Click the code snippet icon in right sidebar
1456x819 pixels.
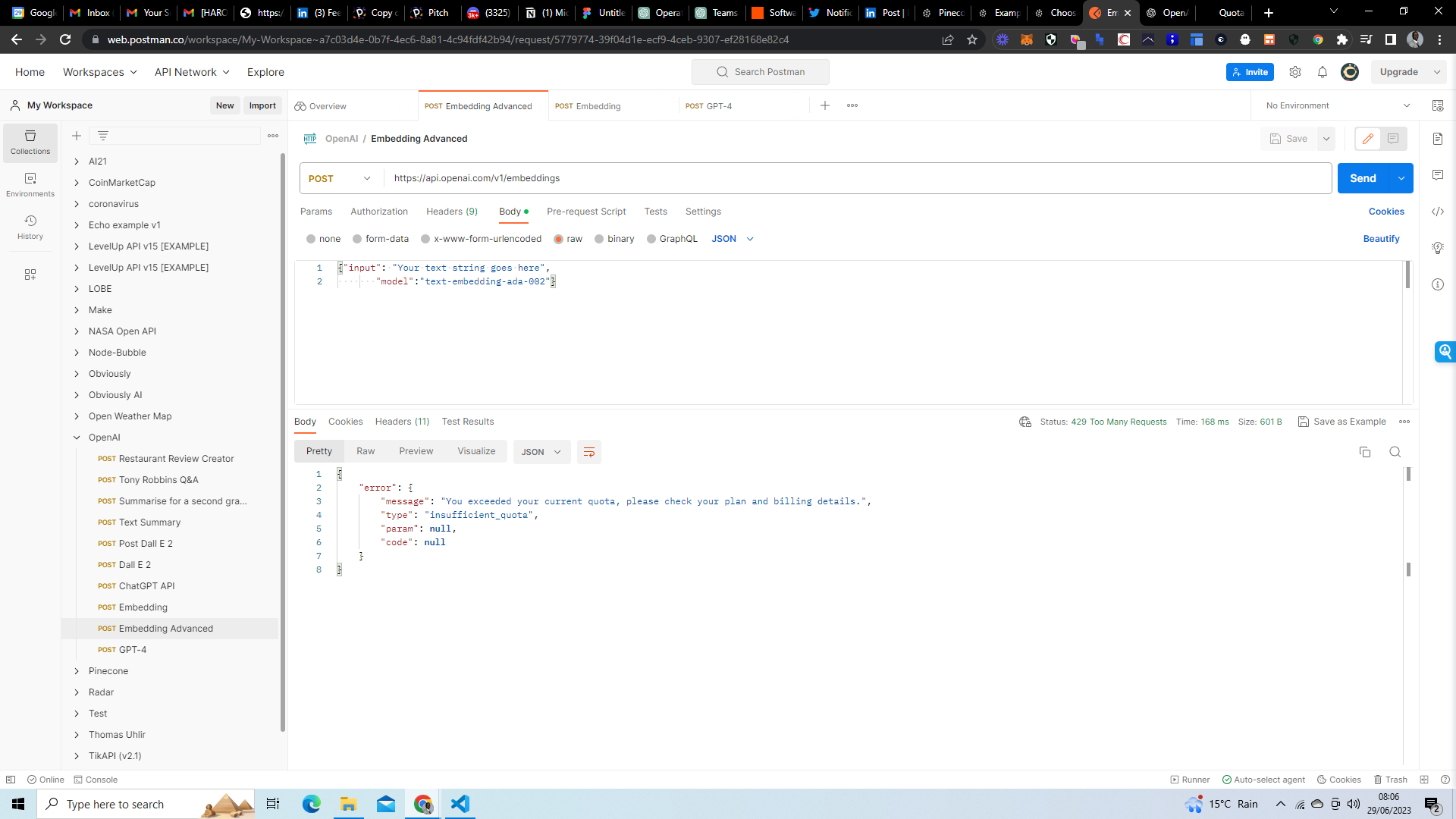1438,212
